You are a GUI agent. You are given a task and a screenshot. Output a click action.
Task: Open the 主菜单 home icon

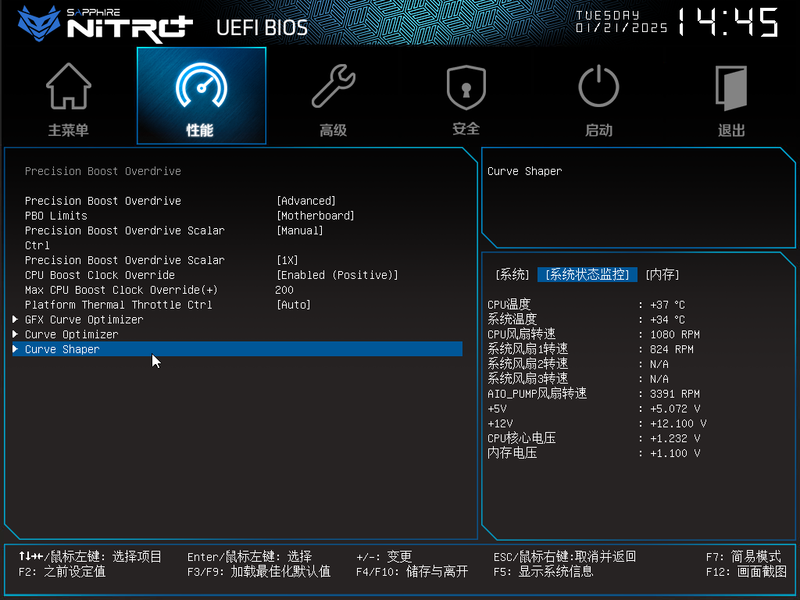coord(68,86)
